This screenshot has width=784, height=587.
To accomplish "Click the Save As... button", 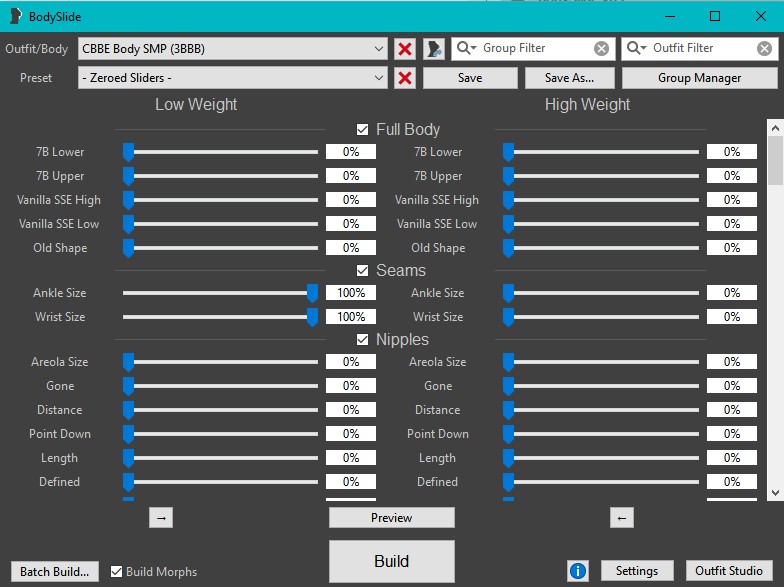I will tap(570, 78).
